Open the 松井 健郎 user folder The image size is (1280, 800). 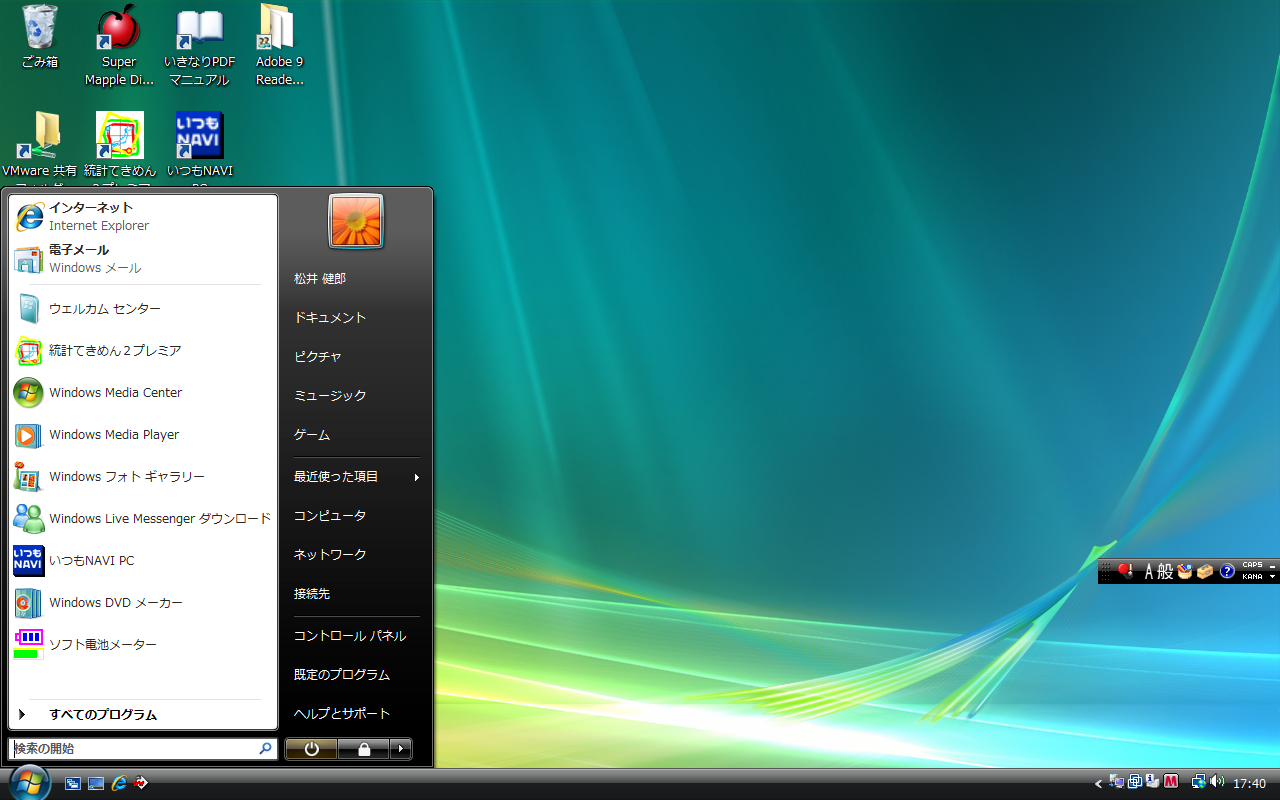356,279
